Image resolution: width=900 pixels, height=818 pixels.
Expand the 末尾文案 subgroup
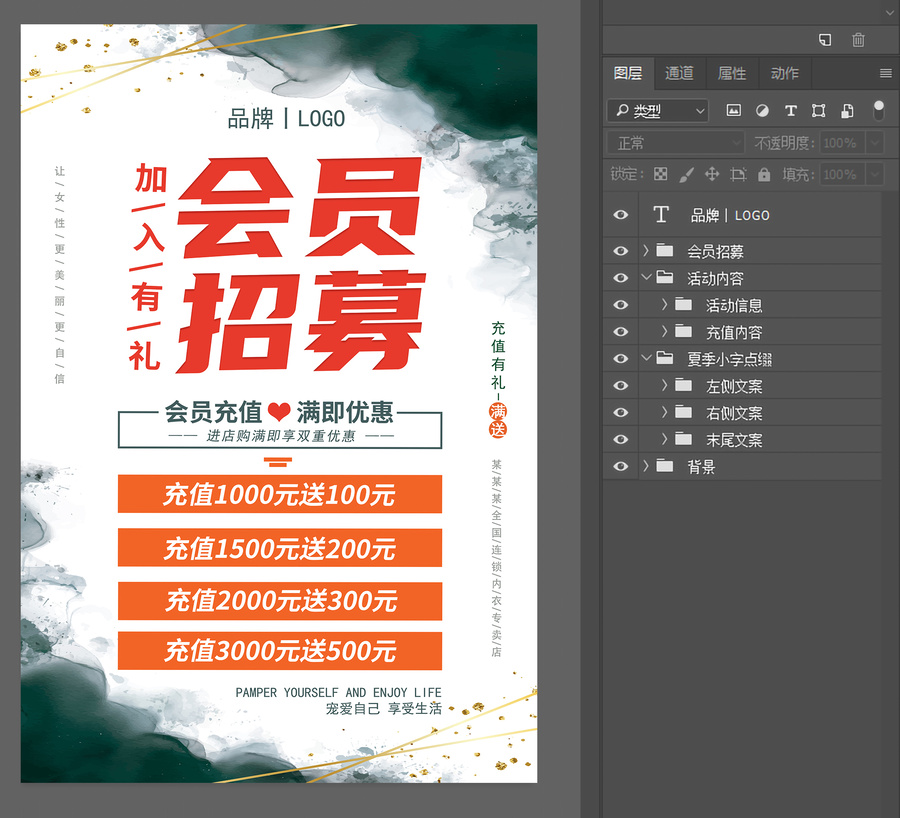click(x=665, y=439)
